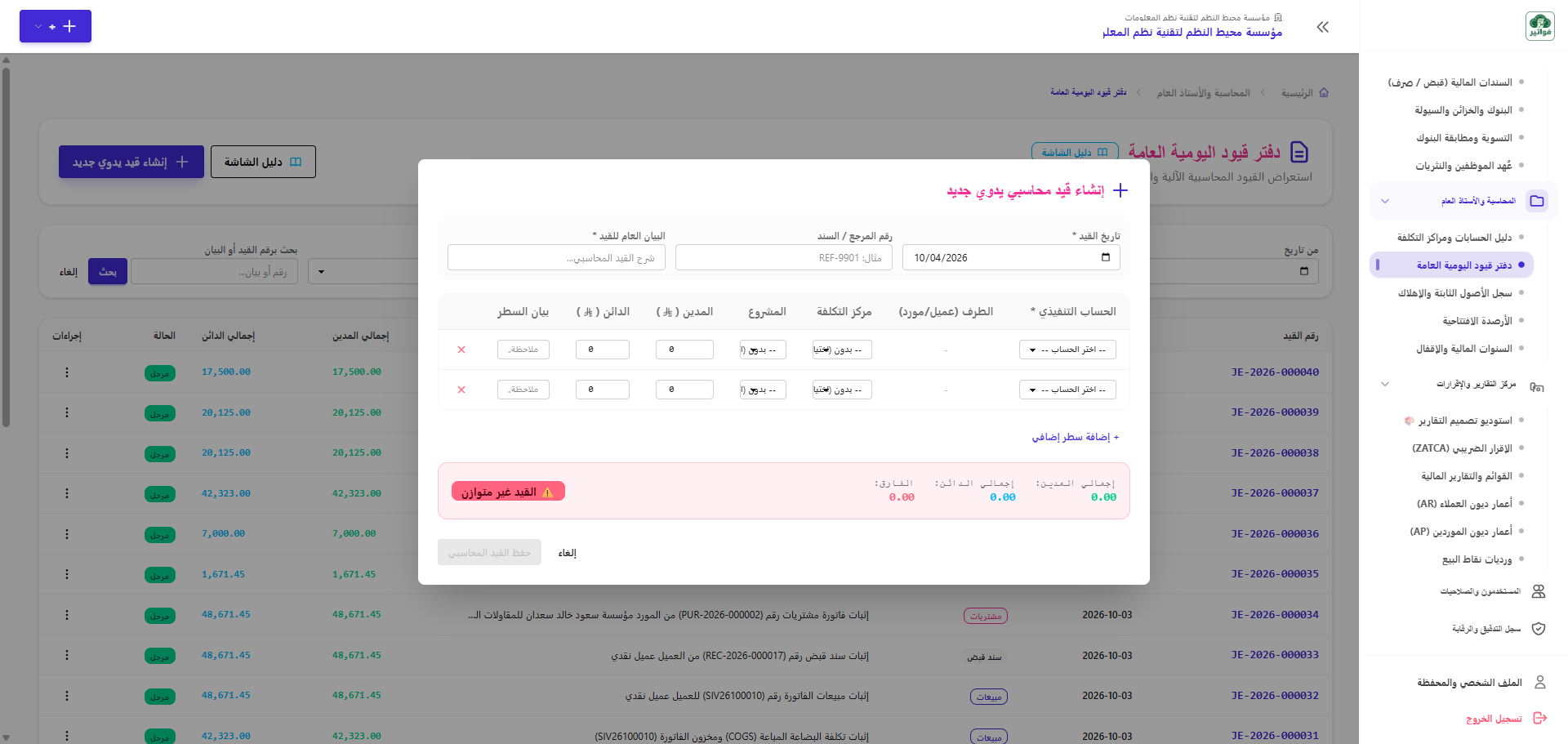The height and width of the screenshot is (744, 1568).
Task: Open القوائم والتقارير المالية menu item
Action: (1466, 476)
